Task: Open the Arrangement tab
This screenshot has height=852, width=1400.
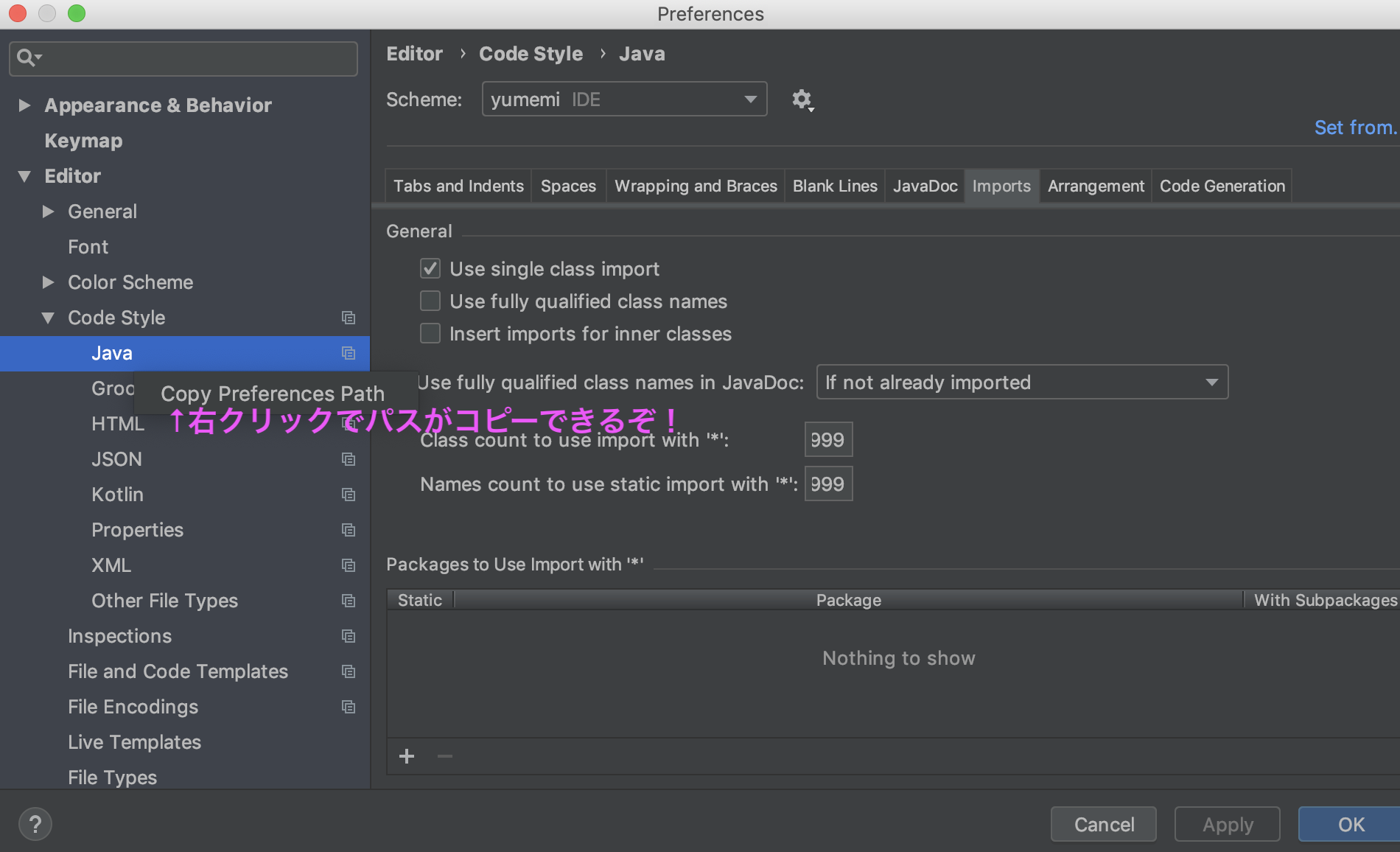Action: click(1096, 186)
